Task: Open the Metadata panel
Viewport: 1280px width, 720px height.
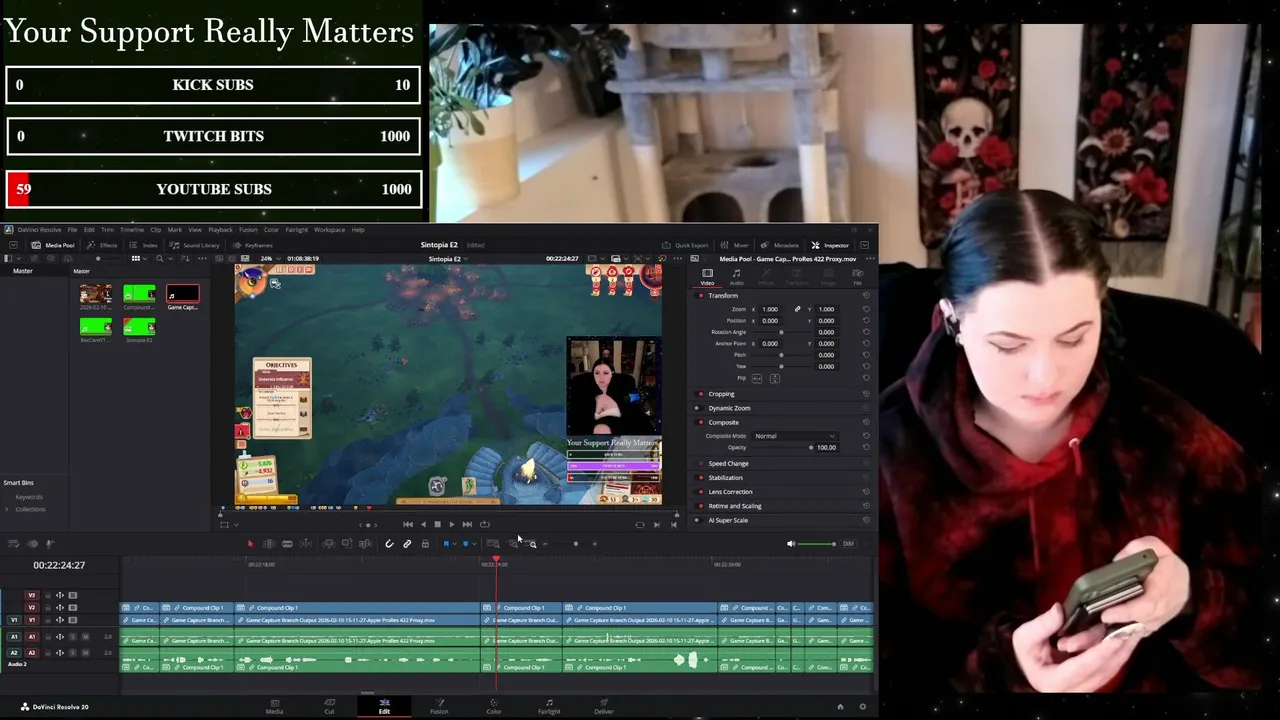Action: (780, 245)
